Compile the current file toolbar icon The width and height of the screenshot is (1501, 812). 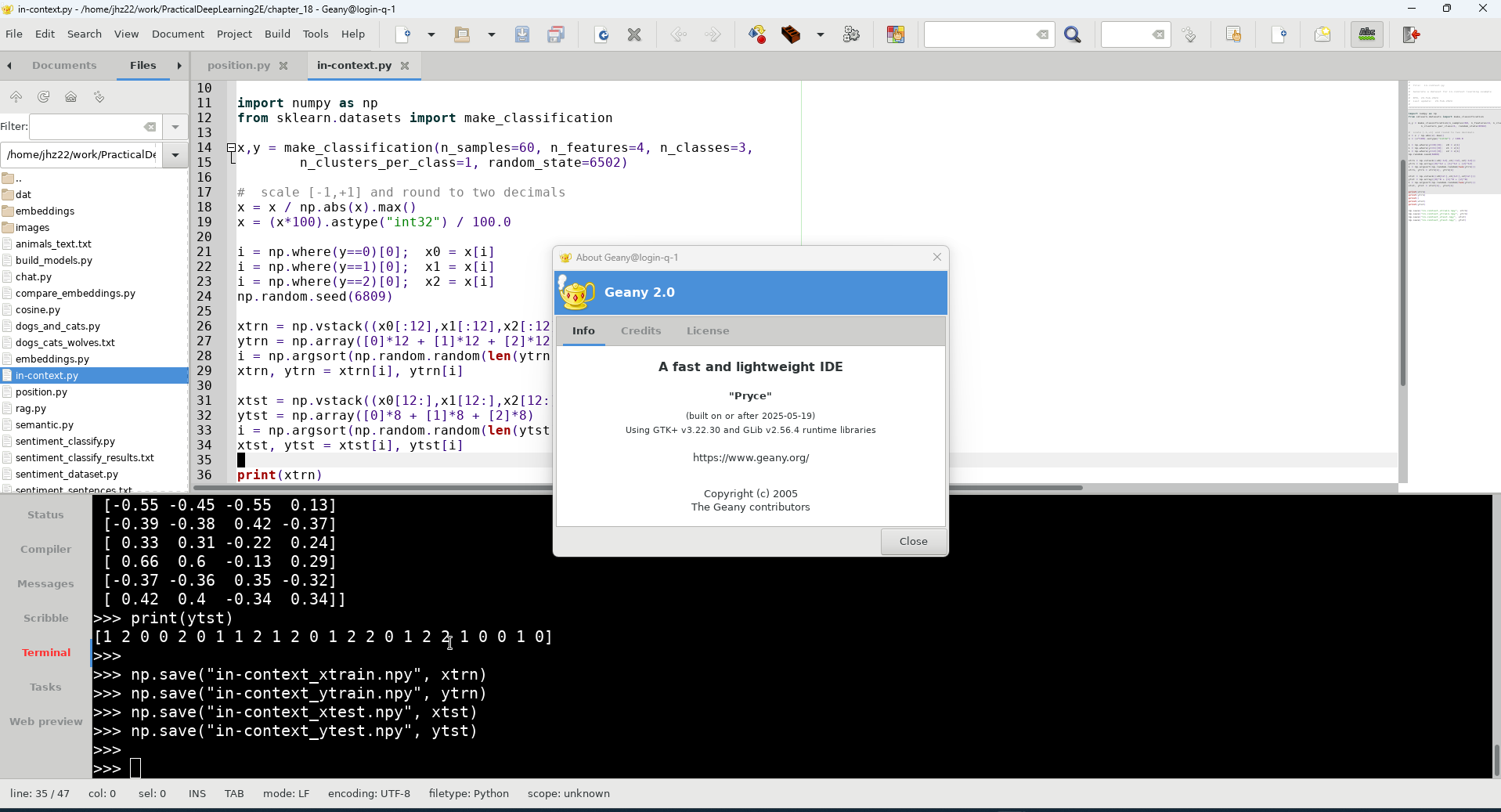click(757, 34)
